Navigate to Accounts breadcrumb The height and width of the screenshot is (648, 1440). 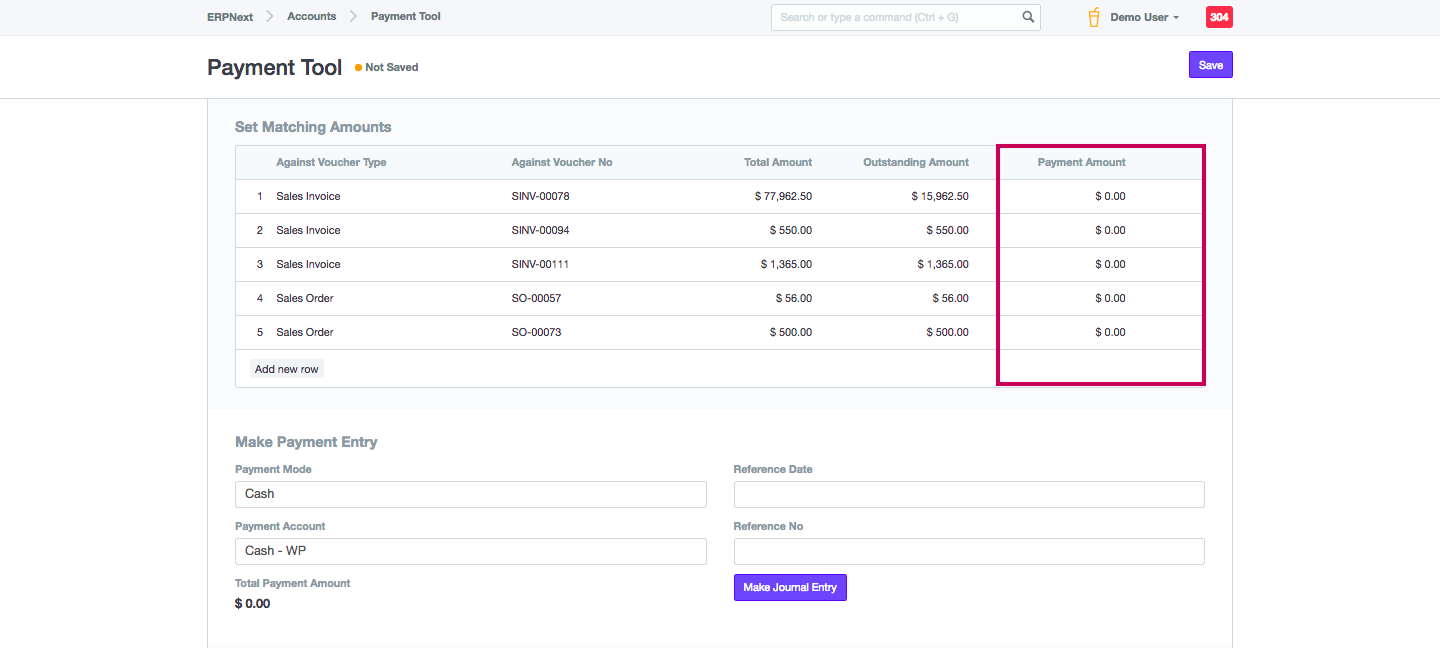coord(311,16)
